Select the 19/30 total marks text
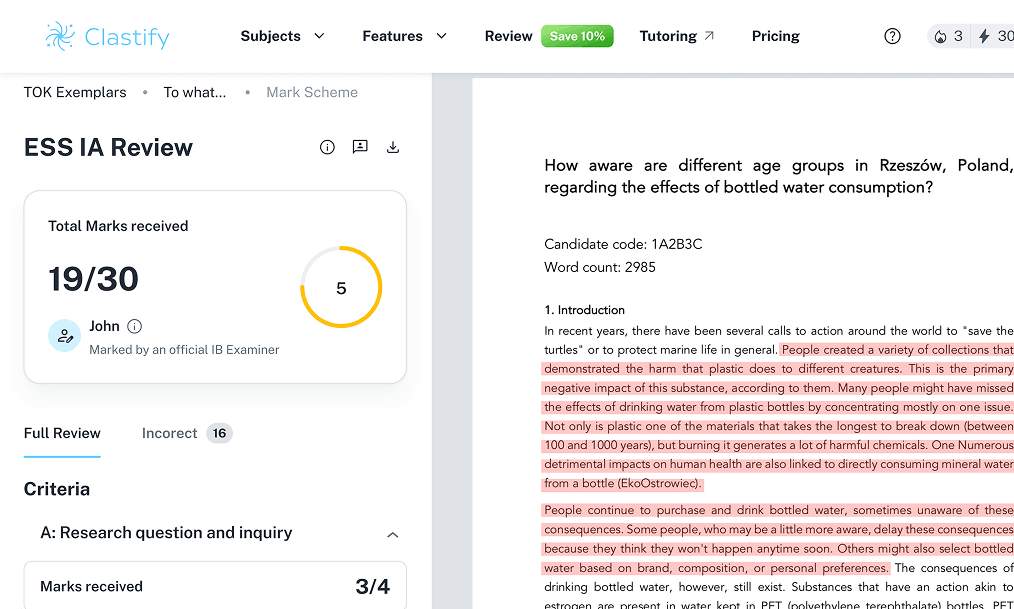This screenshot has height=609, width=1014. point(93,279)
